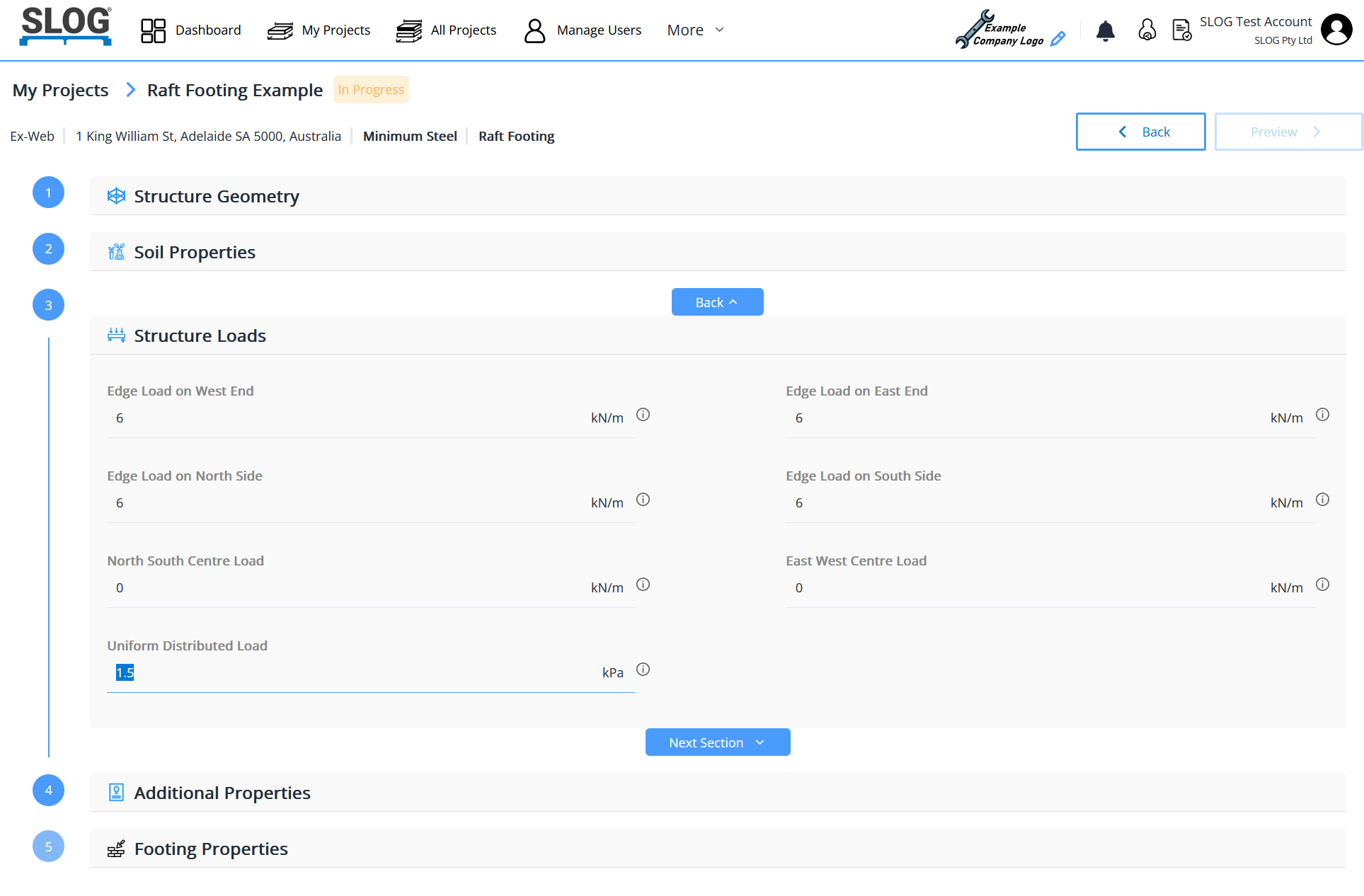This screenshot has width=1364, height=896.
Task: Click the pencil edit company logo icon
Action: pyautogui.click(x=1058, y=40)
